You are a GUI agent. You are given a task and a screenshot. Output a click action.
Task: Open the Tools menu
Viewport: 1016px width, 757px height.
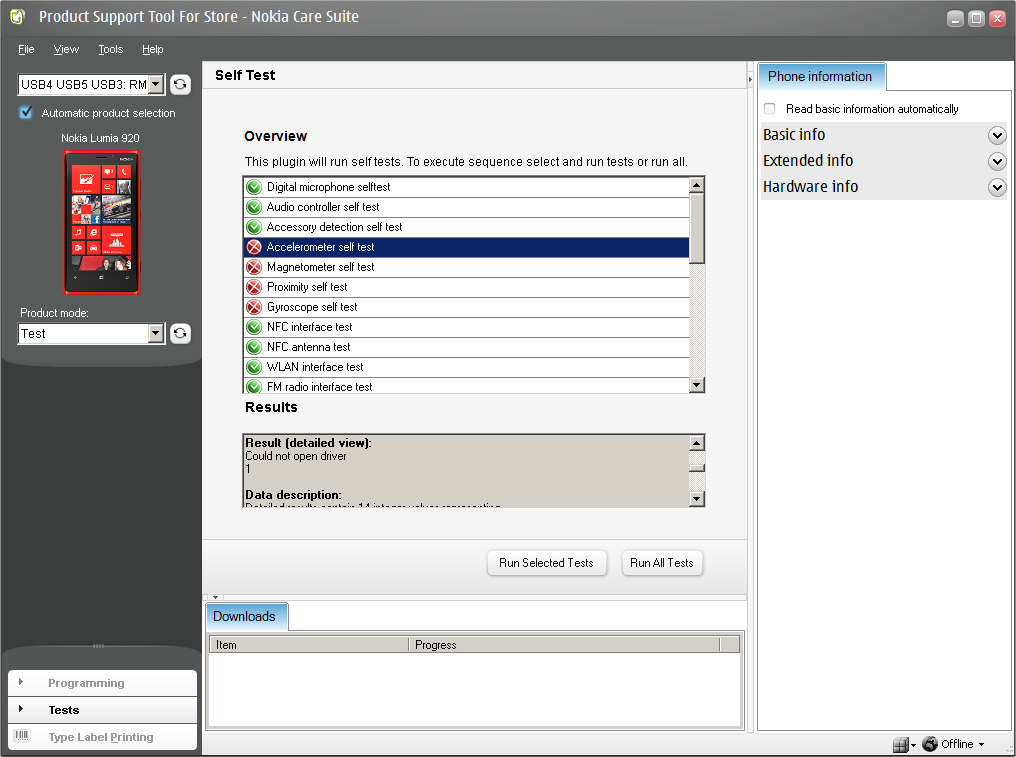pyautogui.click(x=110, y=49)
